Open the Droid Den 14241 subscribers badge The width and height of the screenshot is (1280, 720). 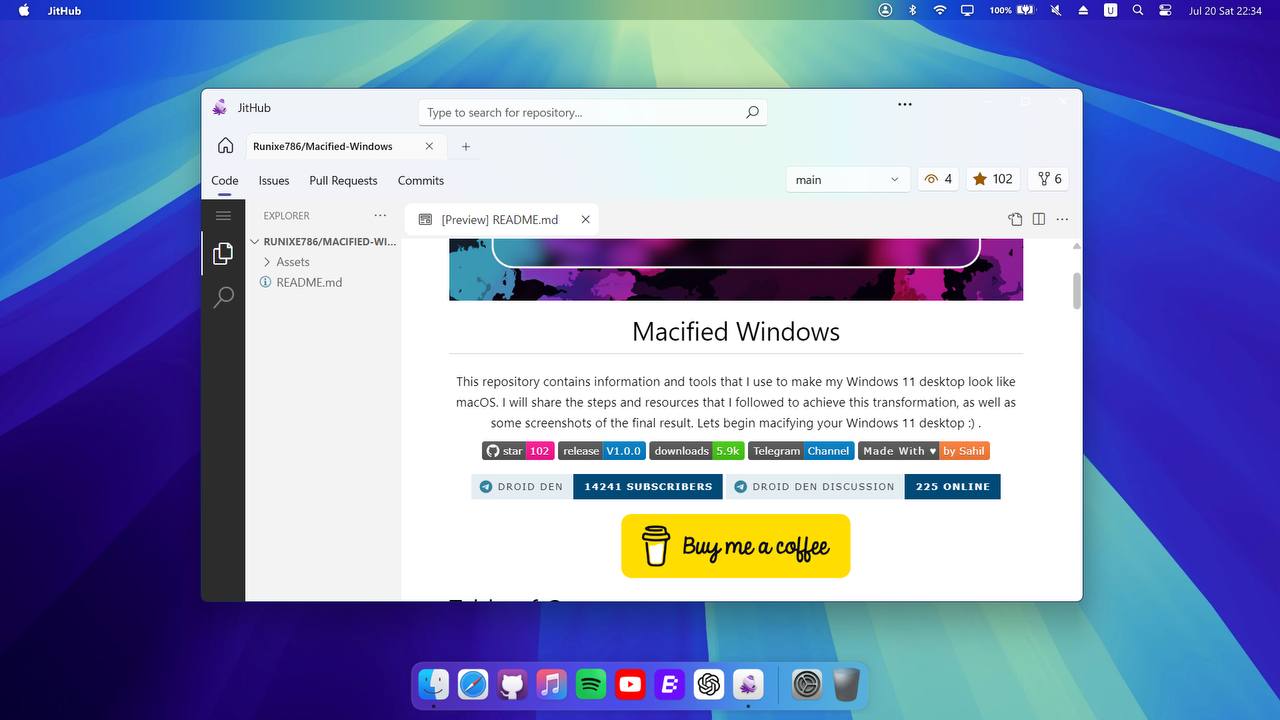tap(598, 487)
